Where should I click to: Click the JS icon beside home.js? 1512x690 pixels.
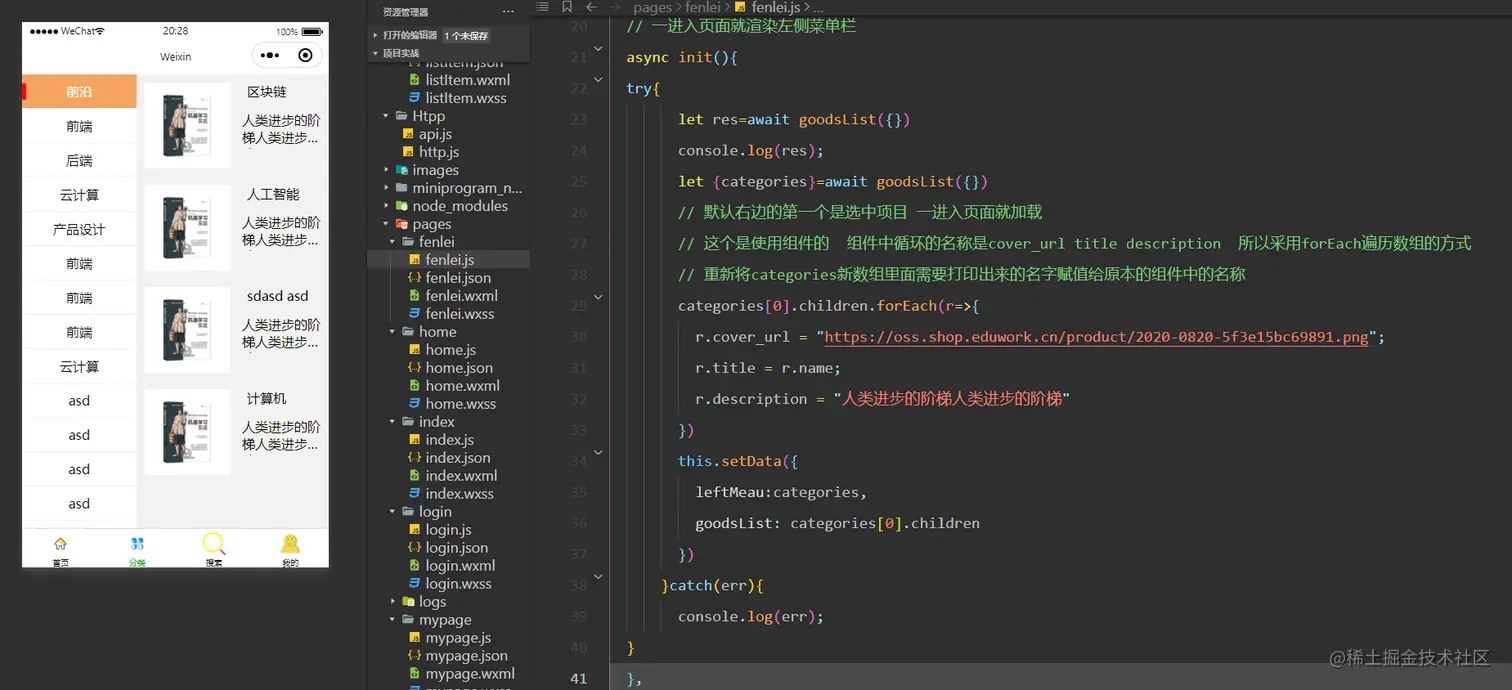(414, 350)
